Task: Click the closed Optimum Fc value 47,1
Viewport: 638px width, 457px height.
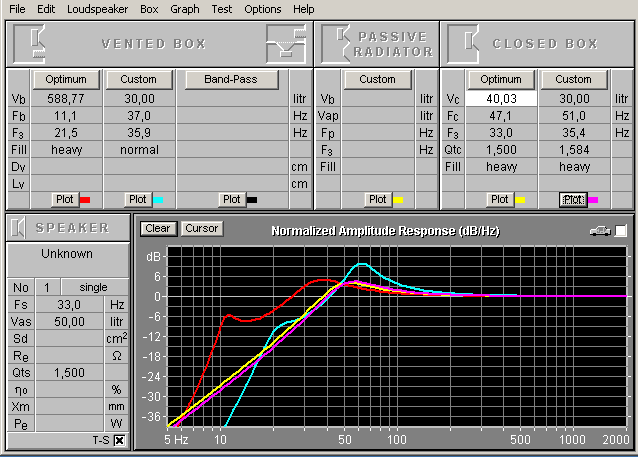Action: [501, 116]
